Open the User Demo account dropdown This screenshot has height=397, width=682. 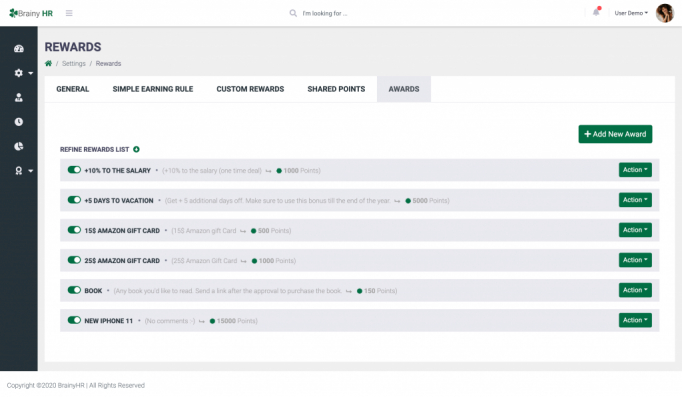631,13
